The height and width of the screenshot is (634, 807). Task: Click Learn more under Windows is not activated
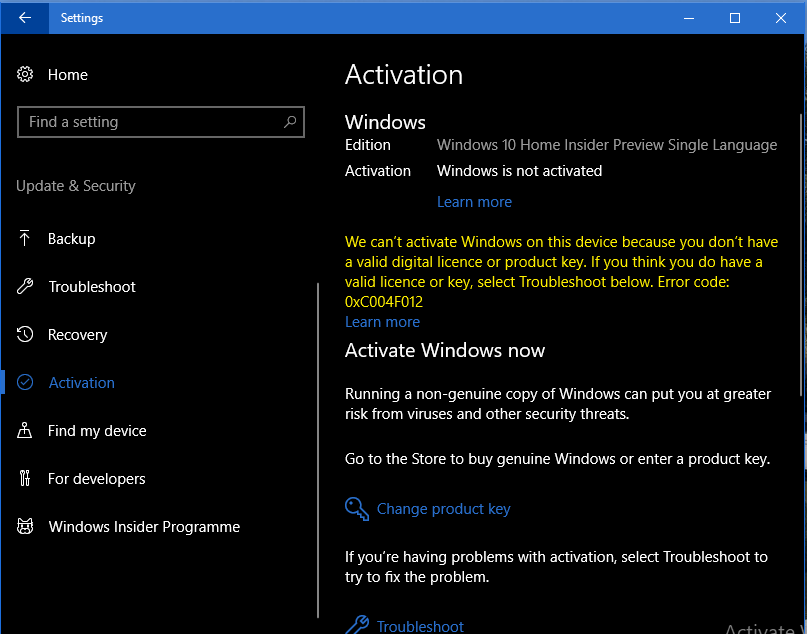tap(474, 202)
